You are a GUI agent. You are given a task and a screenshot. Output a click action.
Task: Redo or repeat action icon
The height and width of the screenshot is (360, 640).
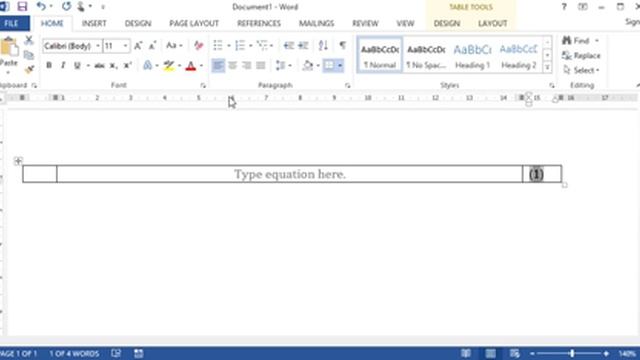pos(66,6)
